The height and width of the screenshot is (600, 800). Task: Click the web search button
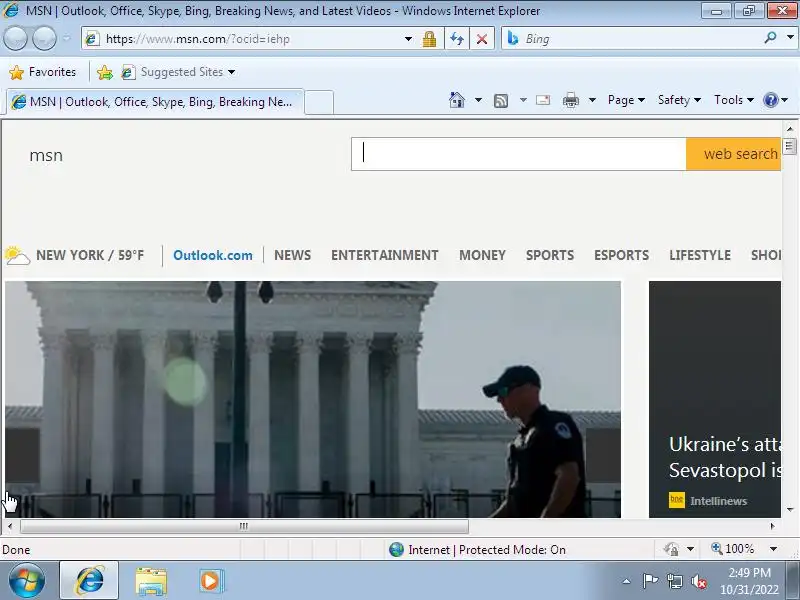tap(734, 154)
